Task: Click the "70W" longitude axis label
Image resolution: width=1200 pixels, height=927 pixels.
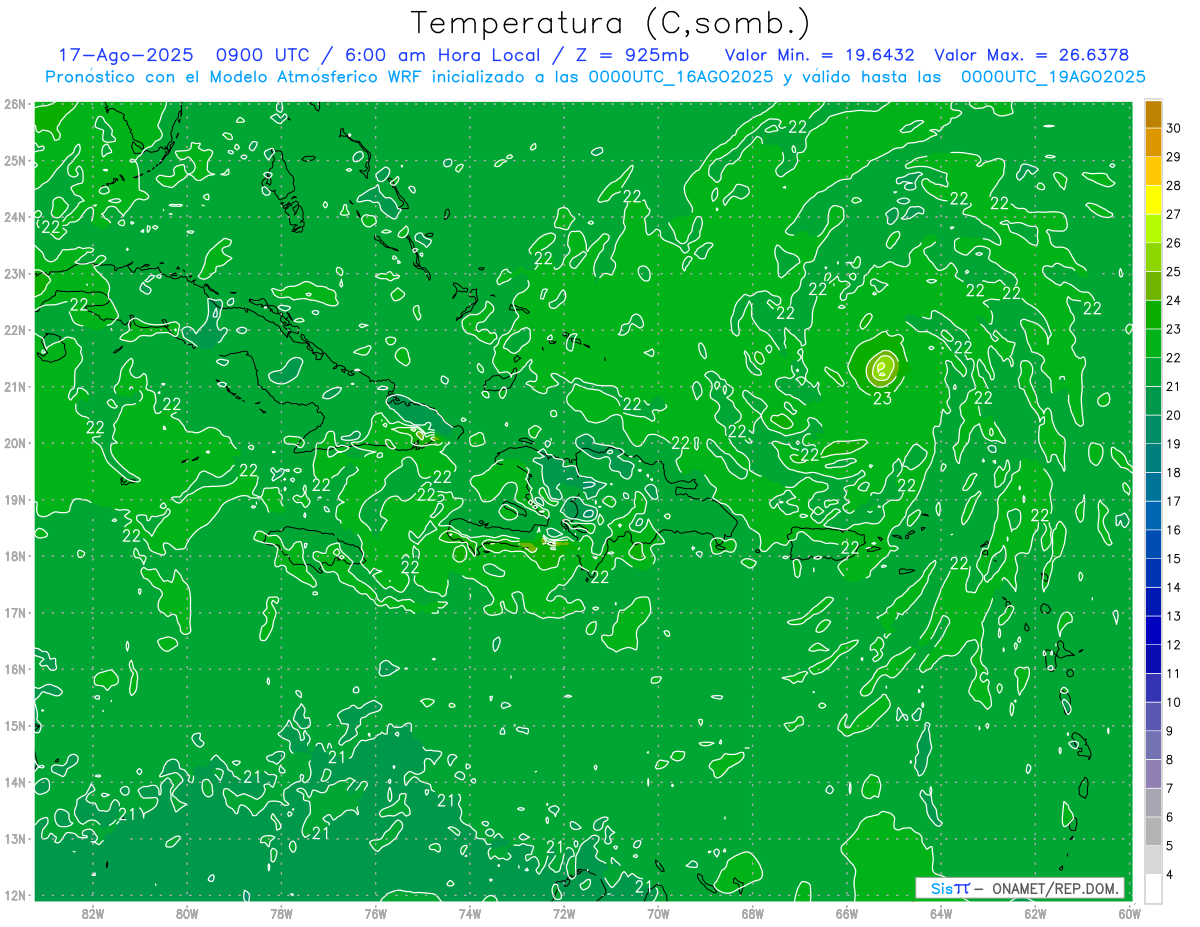Action: (658, 913)
